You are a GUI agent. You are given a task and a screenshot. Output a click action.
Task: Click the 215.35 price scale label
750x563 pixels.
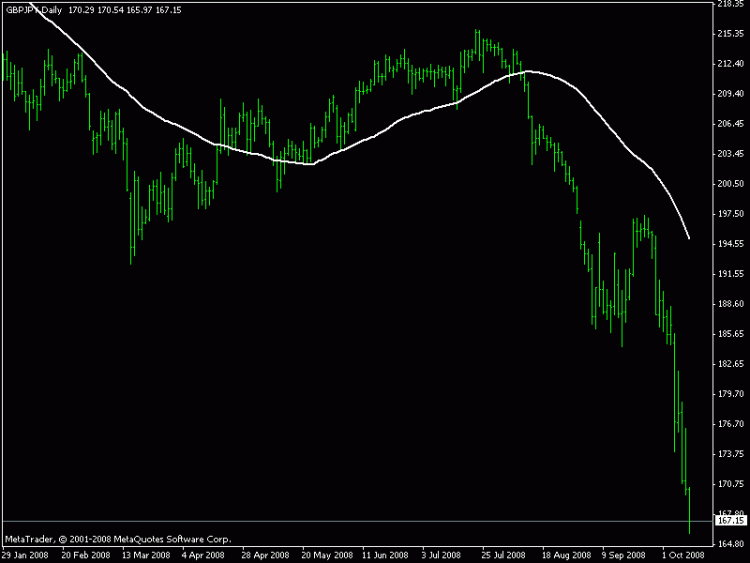tap(730, 33)
